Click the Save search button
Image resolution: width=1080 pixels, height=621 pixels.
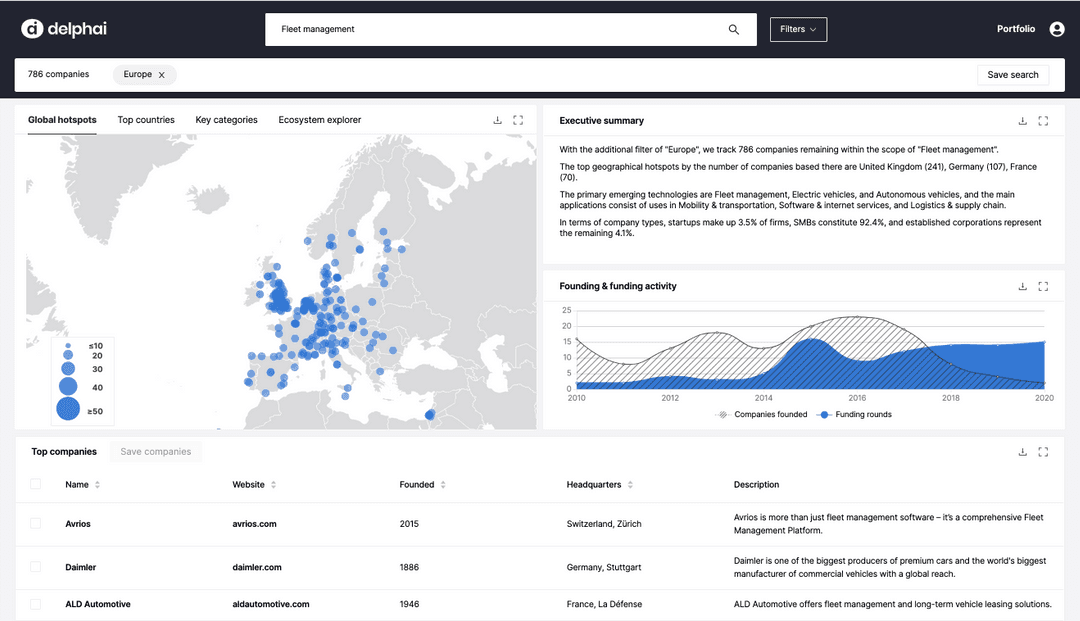click(1013, 75)
